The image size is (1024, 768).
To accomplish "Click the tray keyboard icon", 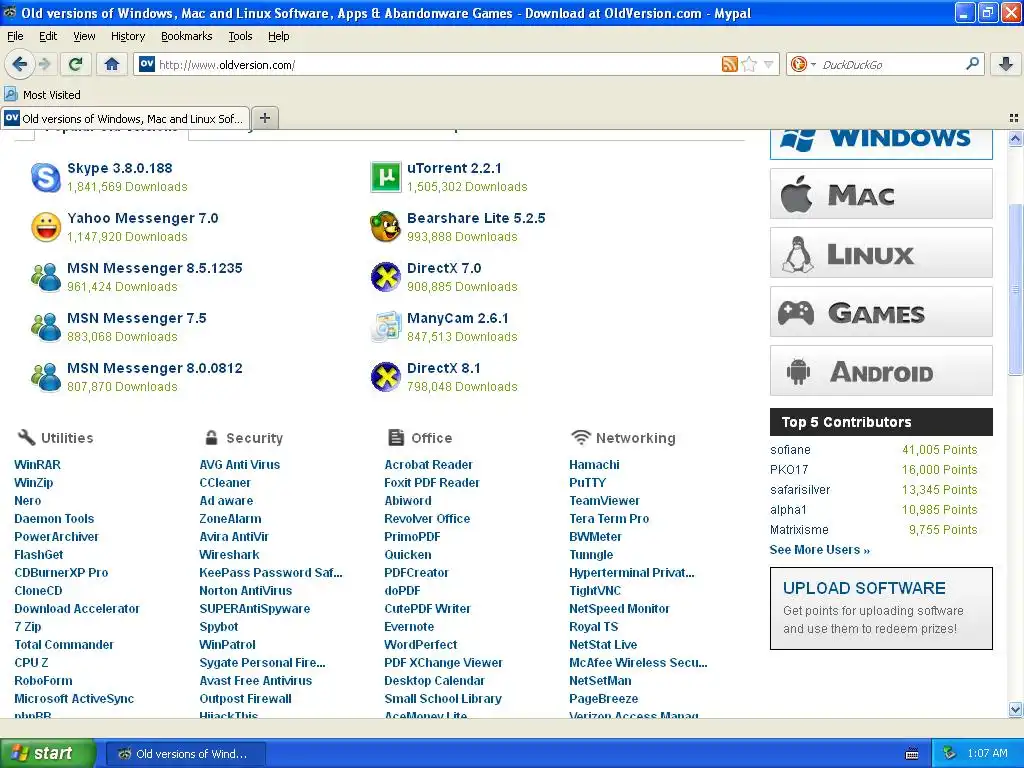I will tap(912, 754).
